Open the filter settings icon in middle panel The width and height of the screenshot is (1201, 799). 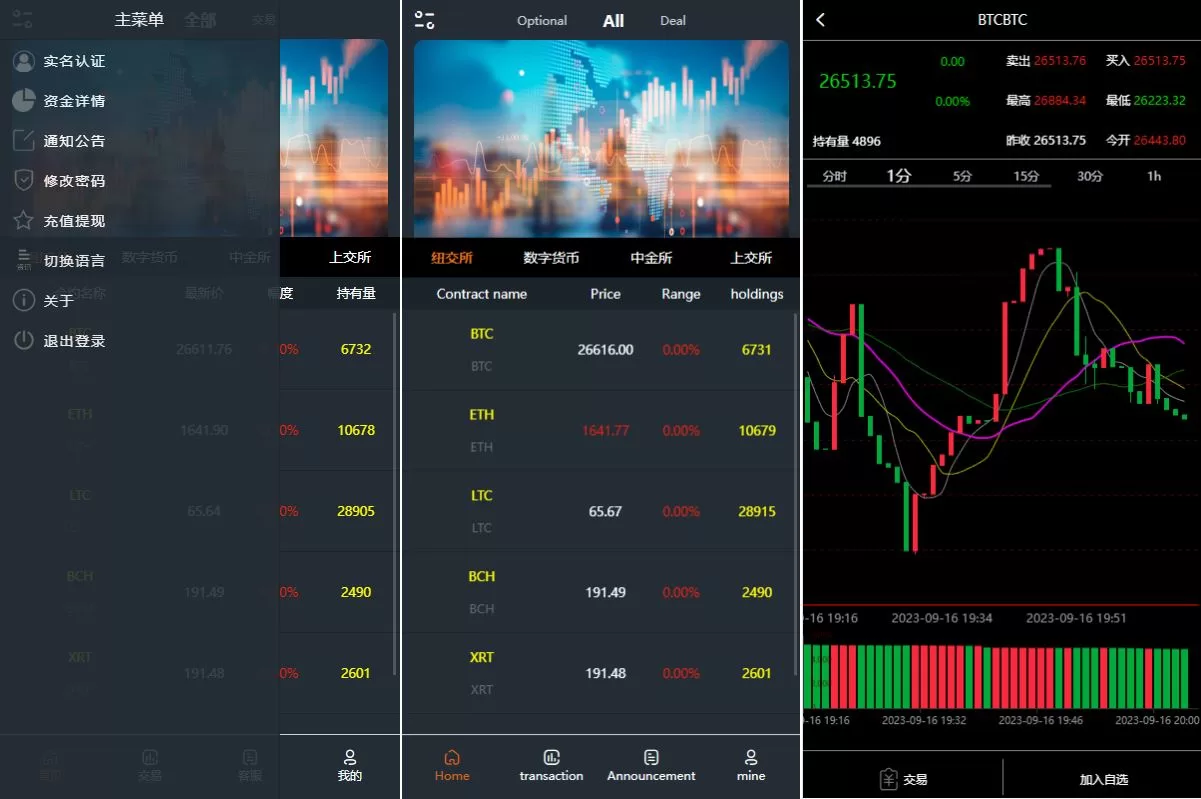pos(424,20)
